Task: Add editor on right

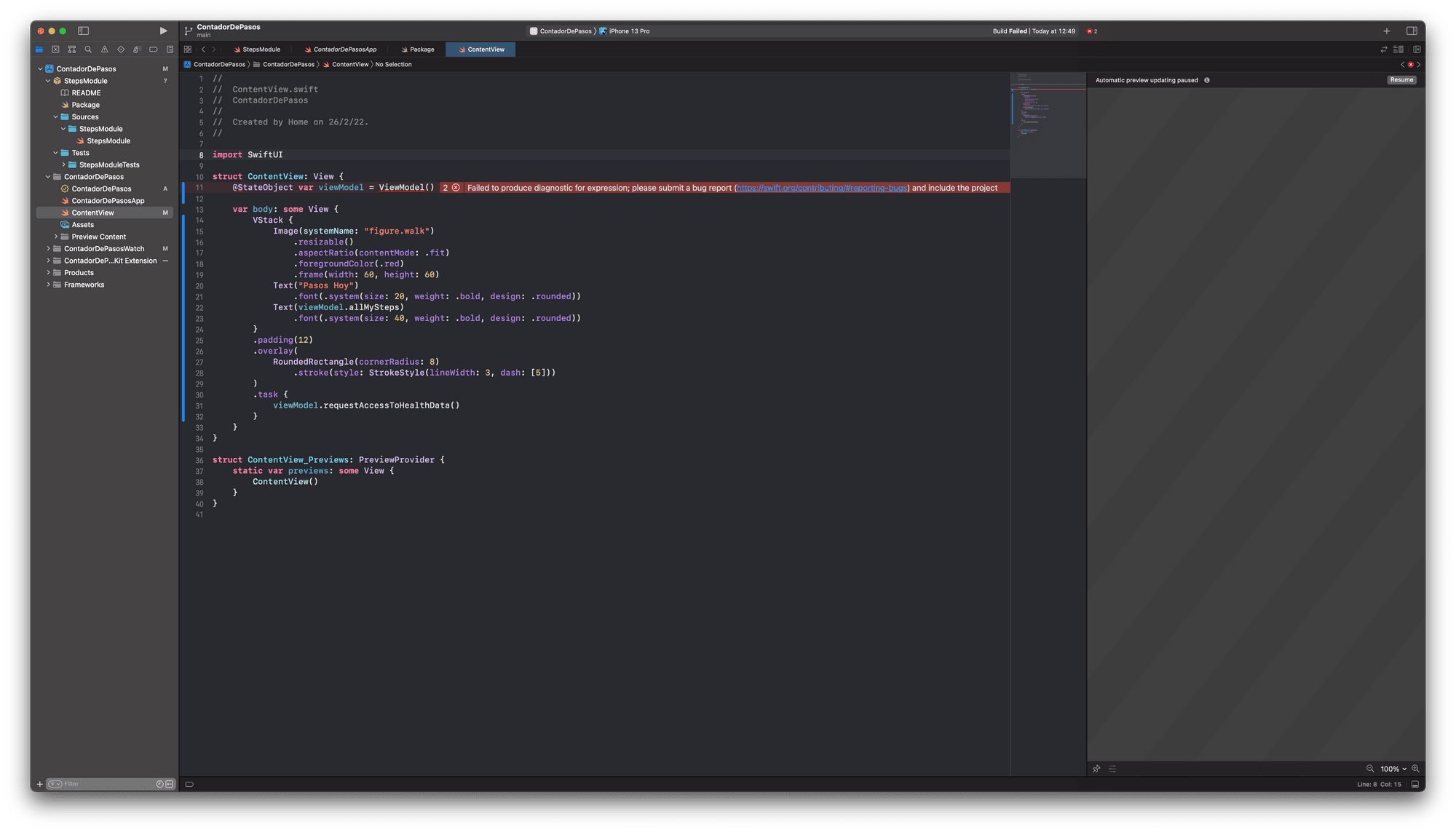Action: tap(1417, 49)
